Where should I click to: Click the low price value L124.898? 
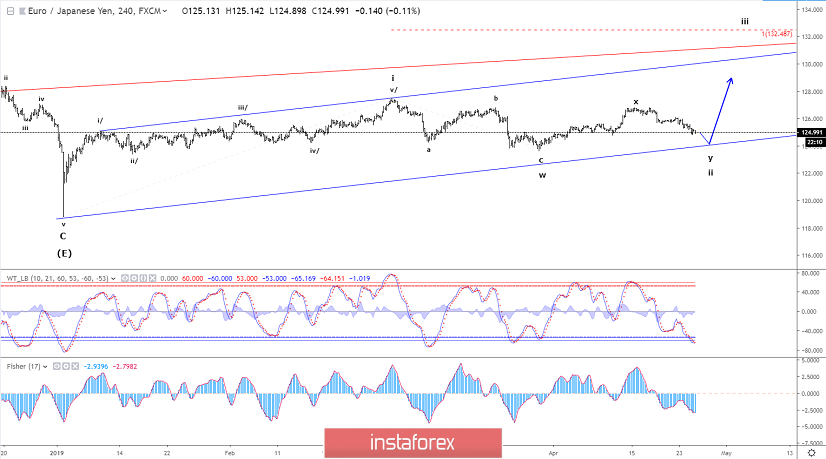click(287, 11)
